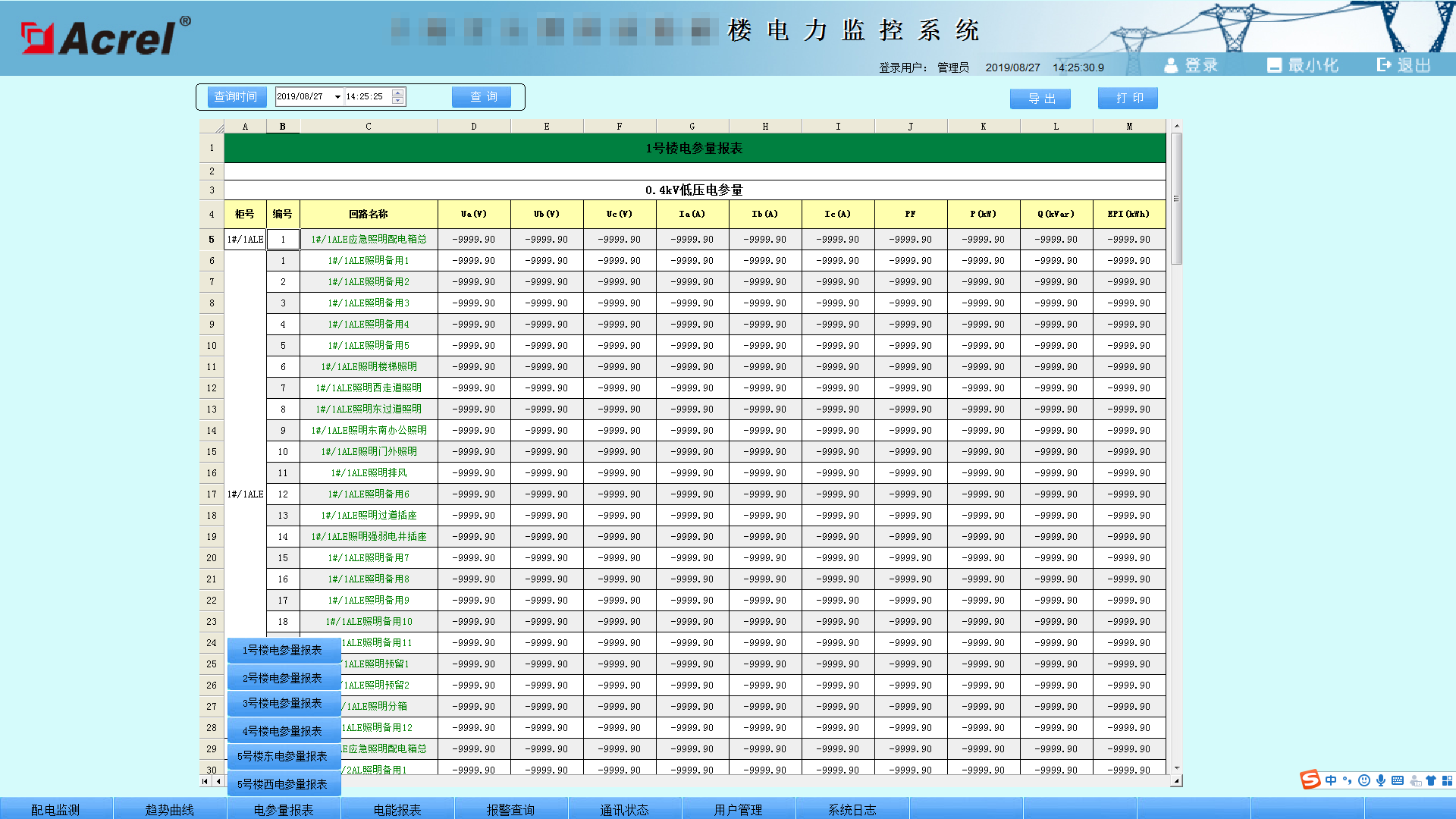The height and width of the screenshot is (819, 1456).
Task: Switch to 系统日志 tab
Action: click(x=852, y=809)
